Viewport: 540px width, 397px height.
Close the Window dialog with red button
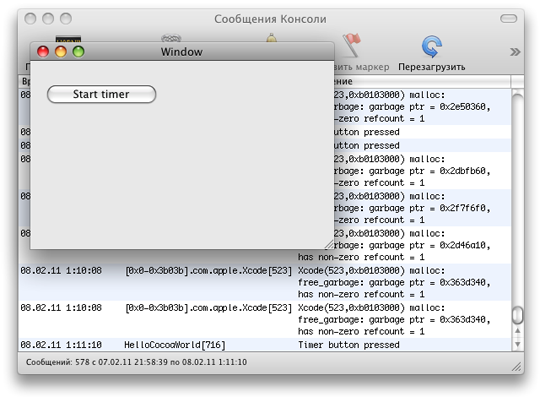tap(43, 52)
